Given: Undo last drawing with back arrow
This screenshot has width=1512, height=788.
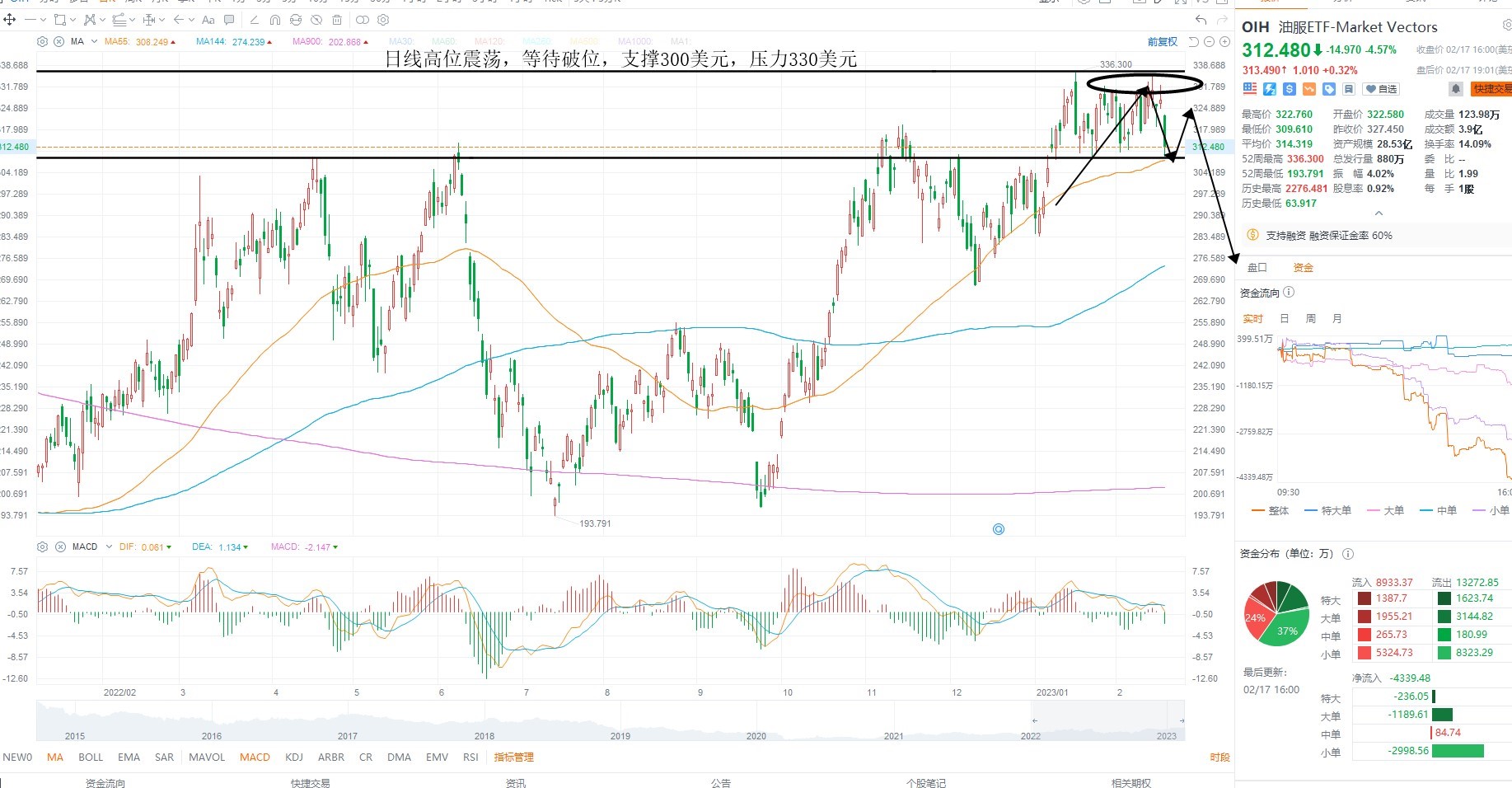Looking at the screenshot, I should click(x=1201, y=19).
